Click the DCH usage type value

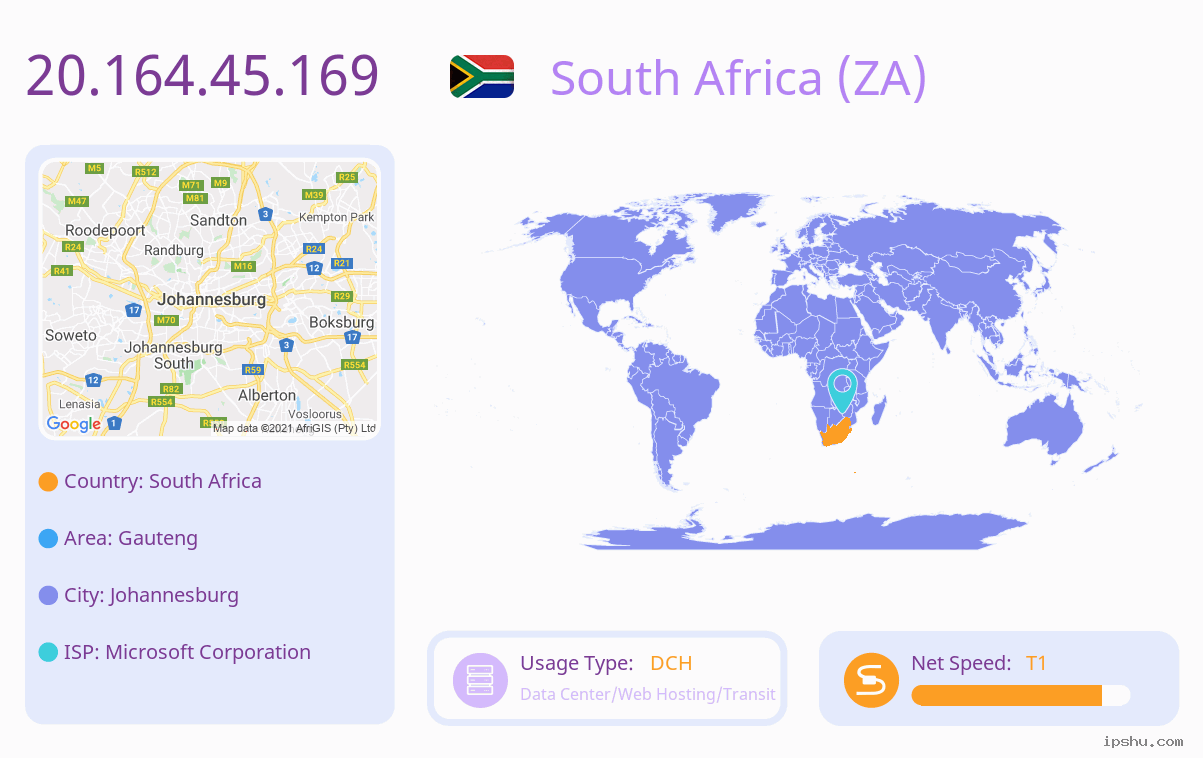(671, 663)
